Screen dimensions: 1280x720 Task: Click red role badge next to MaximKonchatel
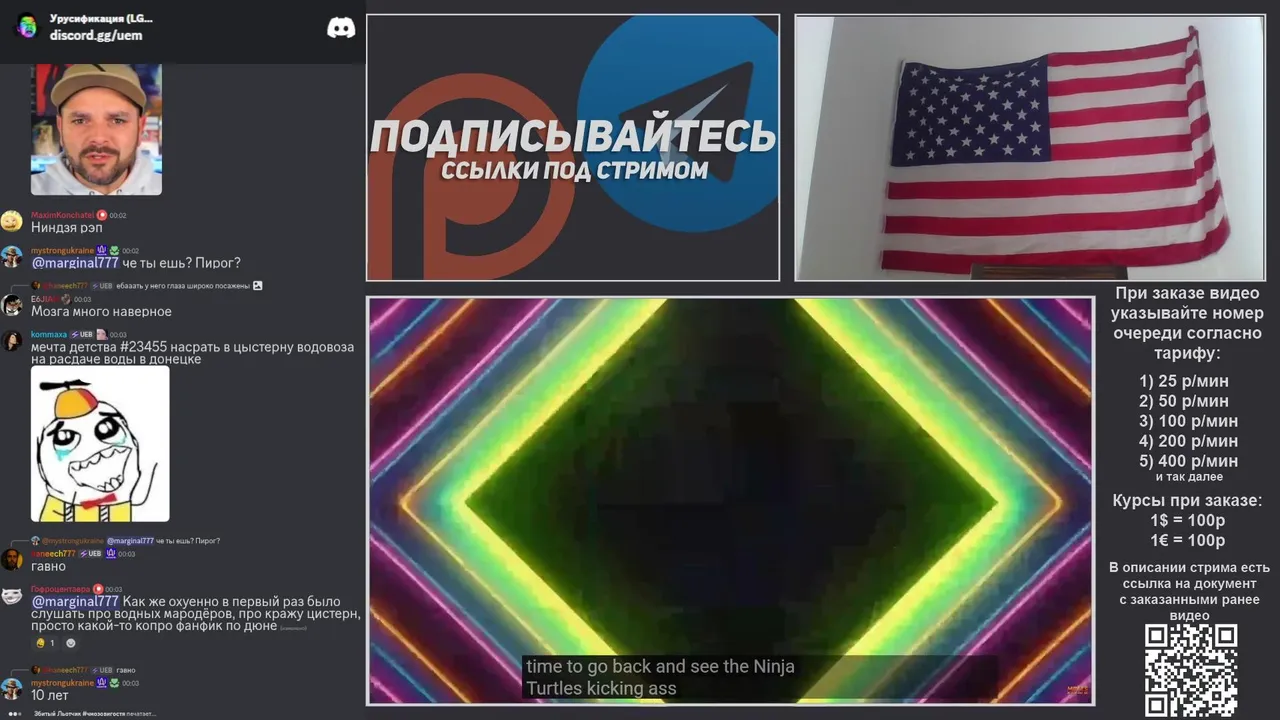pos(102,215)
